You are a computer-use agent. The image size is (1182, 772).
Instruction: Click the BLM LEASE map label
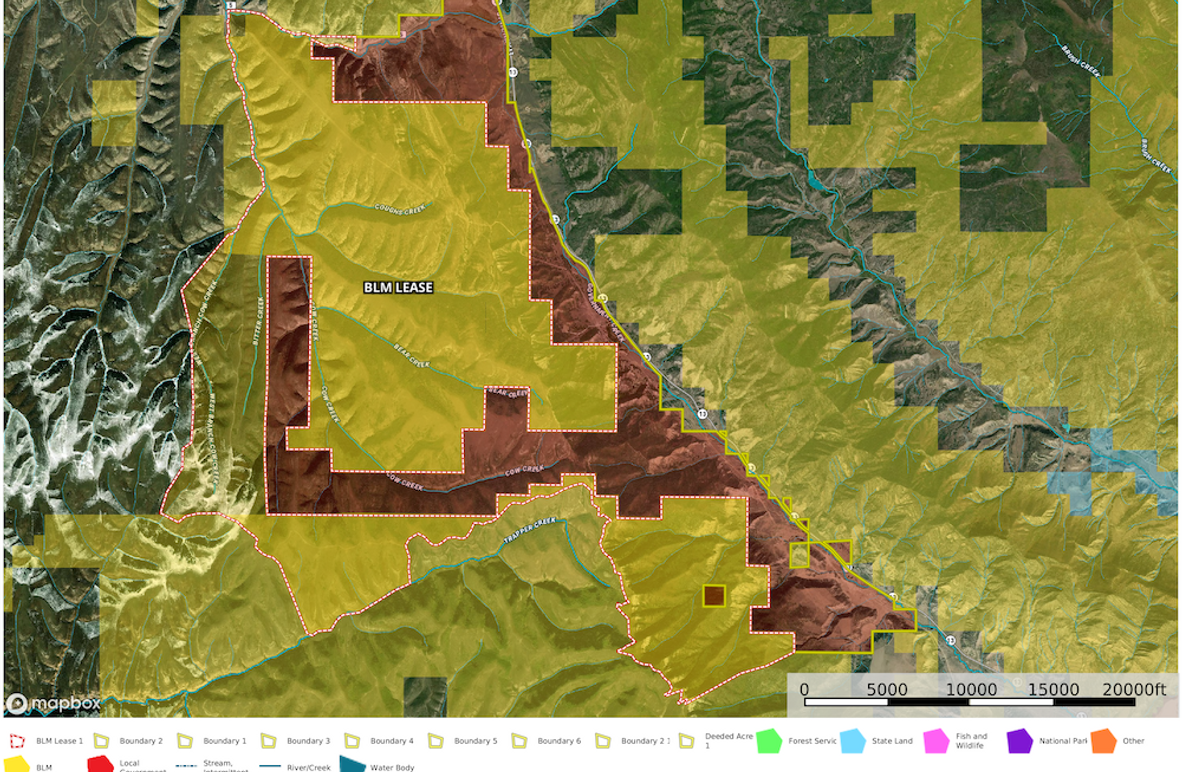point(398,287)
